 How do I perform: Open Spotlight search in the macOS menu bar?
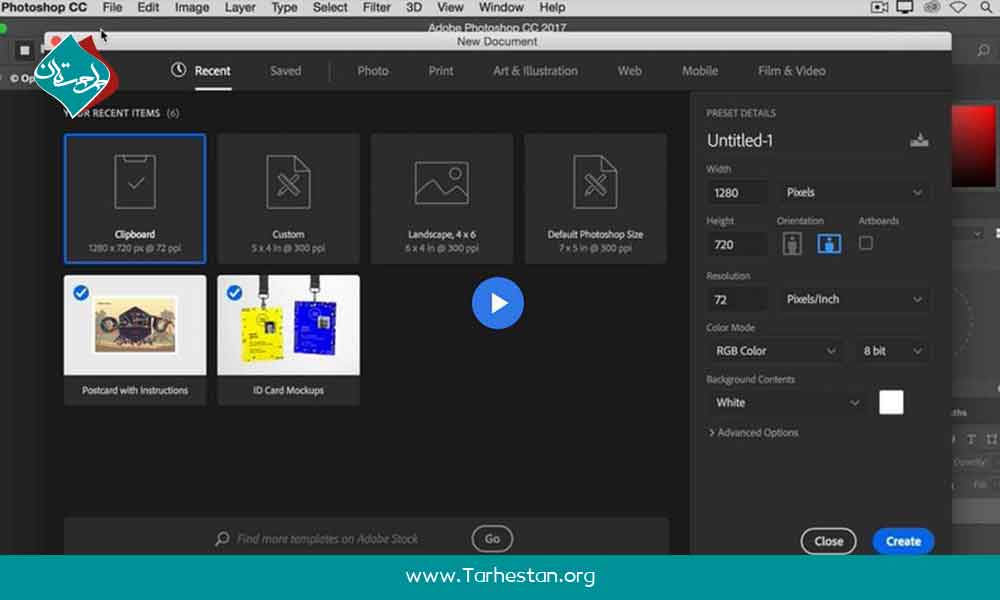(986, 8)
